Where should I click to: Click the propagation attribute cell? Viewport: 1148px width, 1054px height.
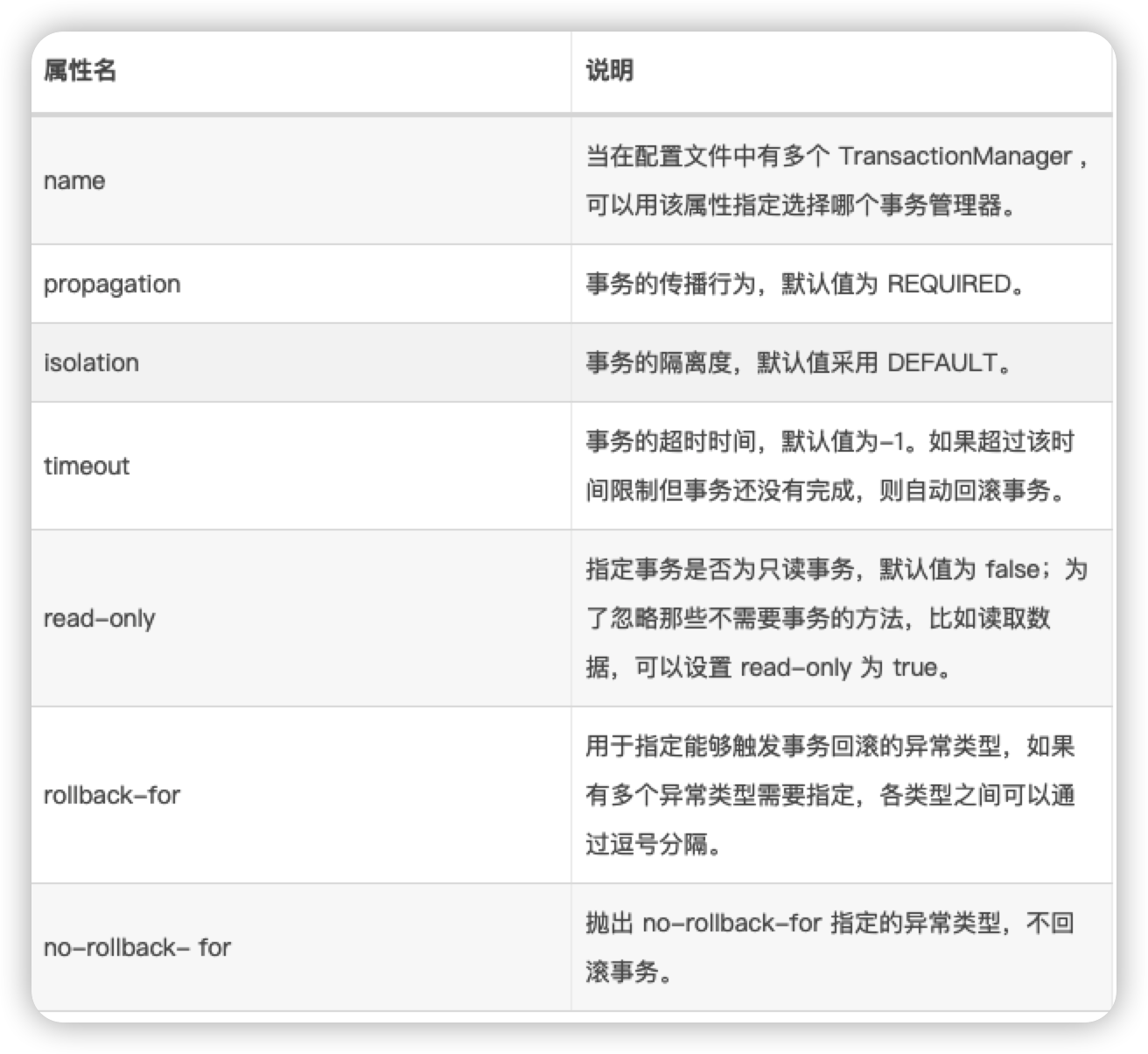tap(112, 283)
